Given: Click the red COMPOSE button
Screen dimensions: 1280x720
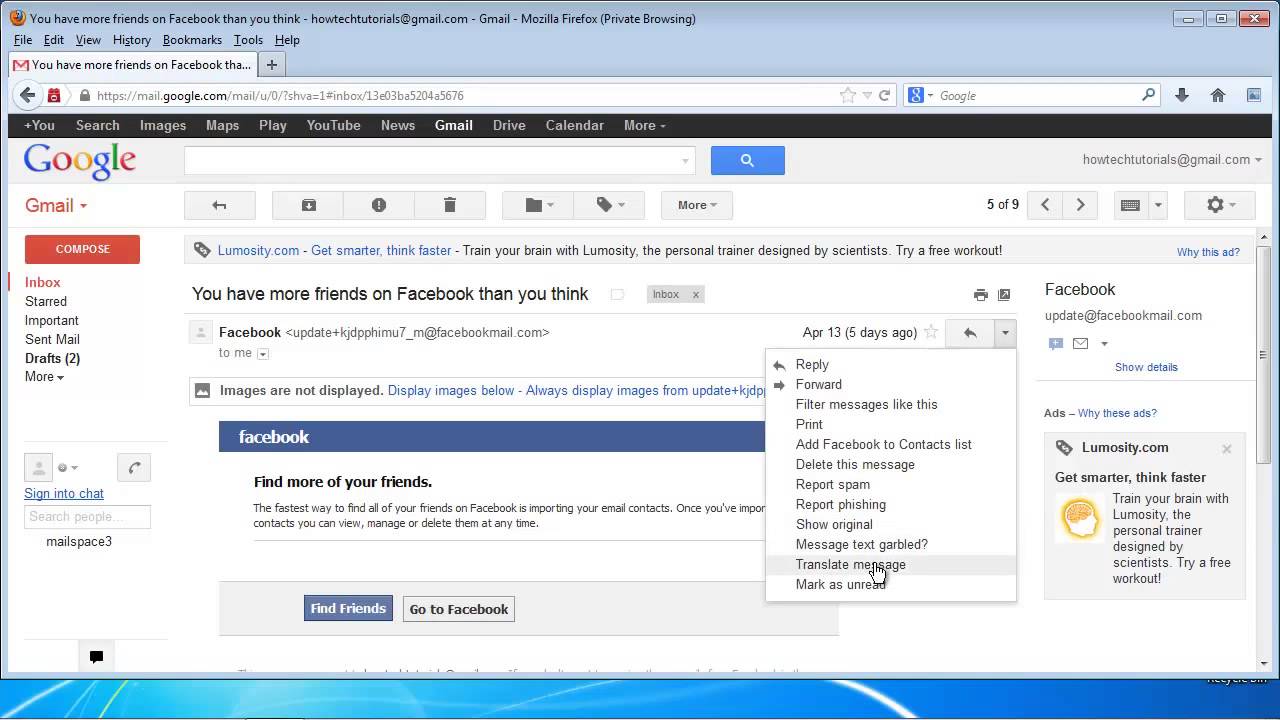Looking at the screenshot, I should pos(82,249).
